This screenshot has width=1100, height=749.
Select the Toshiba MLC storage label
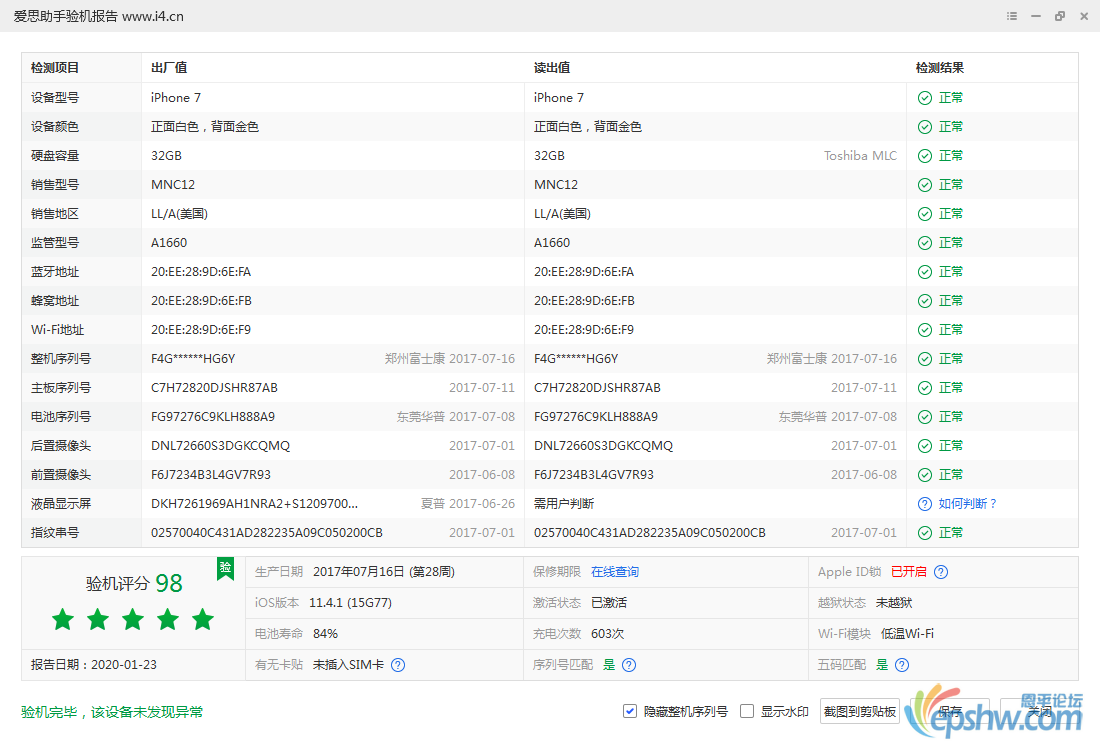coord(860,156)
